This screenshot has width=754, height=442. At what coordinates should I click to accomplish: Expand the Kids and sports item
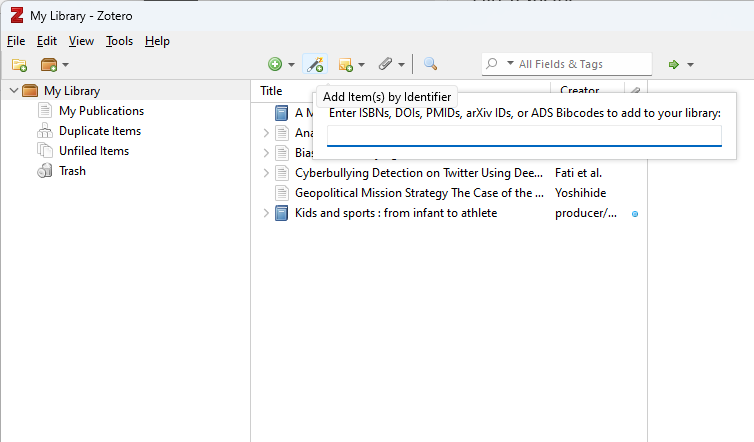266,213
